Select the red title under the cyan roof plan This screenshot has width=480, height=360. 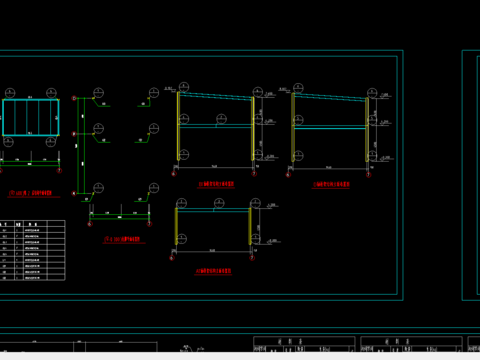(x=30, y=193)
